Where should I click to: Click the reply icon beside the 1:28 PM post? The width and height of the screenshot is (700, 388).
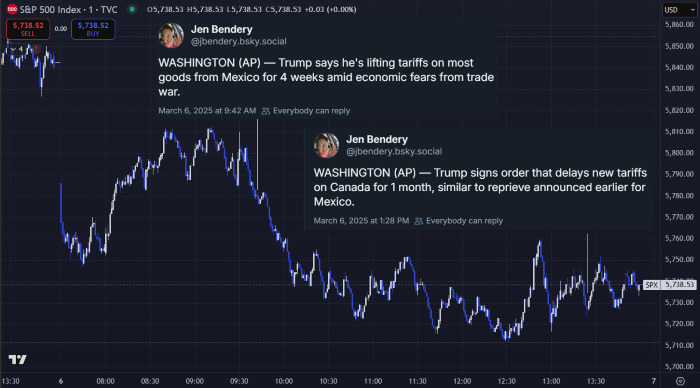pos(418,221)
